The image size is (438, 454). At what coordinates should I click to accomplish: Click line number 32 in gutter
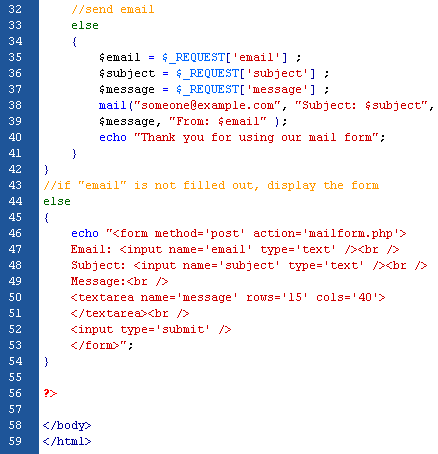[x=15, y=9]
